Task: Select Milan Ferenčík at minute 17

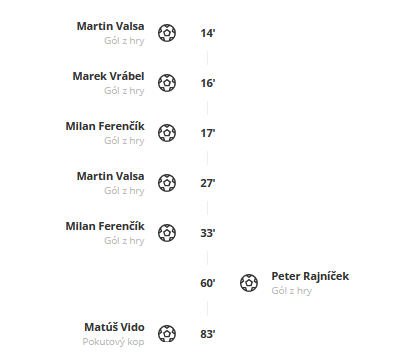Action: pos(105,126)
